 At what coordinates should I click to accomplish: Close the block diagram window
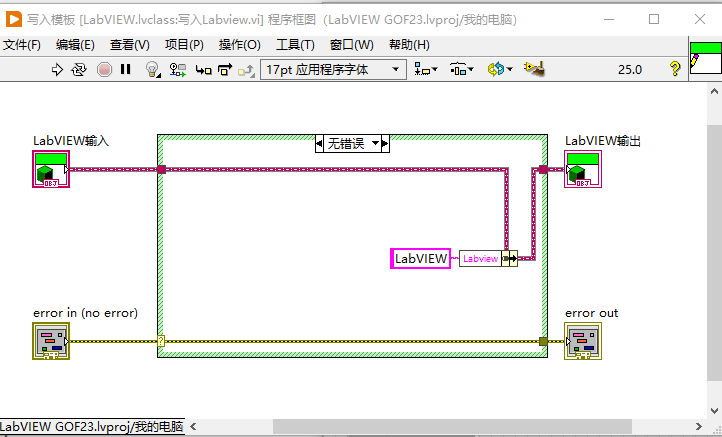pos(700,19)
